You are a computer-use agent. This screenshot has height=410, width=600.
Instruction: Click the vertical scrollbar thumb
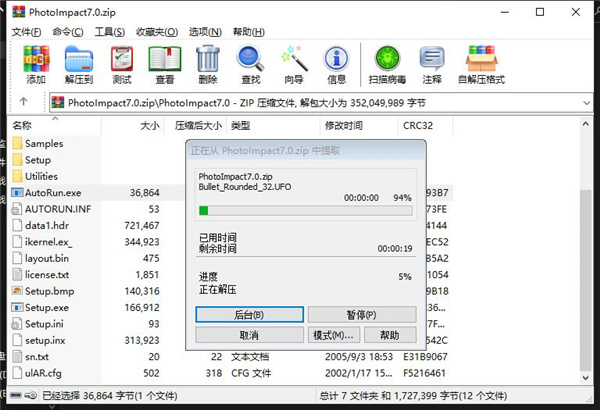tap(585, 279)
